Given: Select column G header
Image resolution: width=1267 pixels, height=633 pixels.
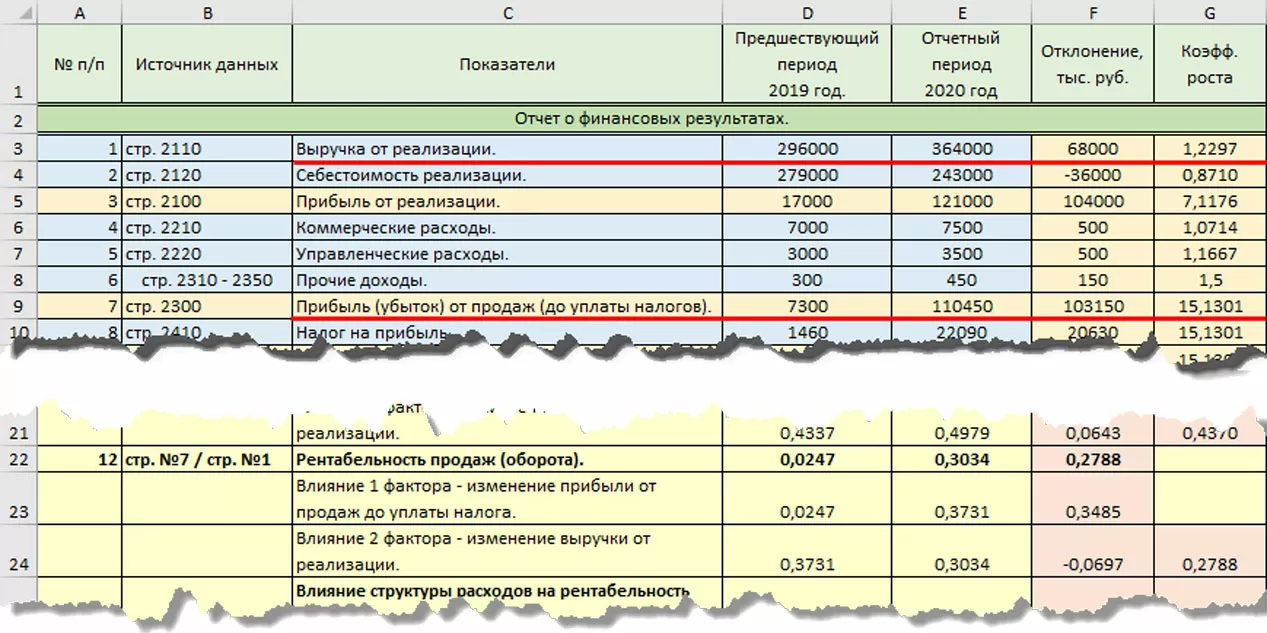Looking at the screenshot, I should 1210,12.
